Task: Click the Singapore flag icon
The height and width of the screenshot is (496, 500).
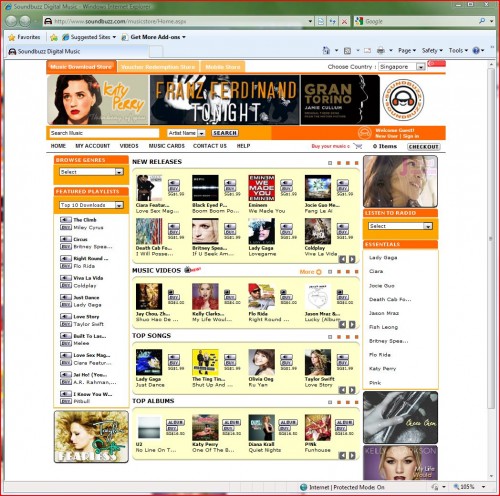Action: [x=437, y=64]
